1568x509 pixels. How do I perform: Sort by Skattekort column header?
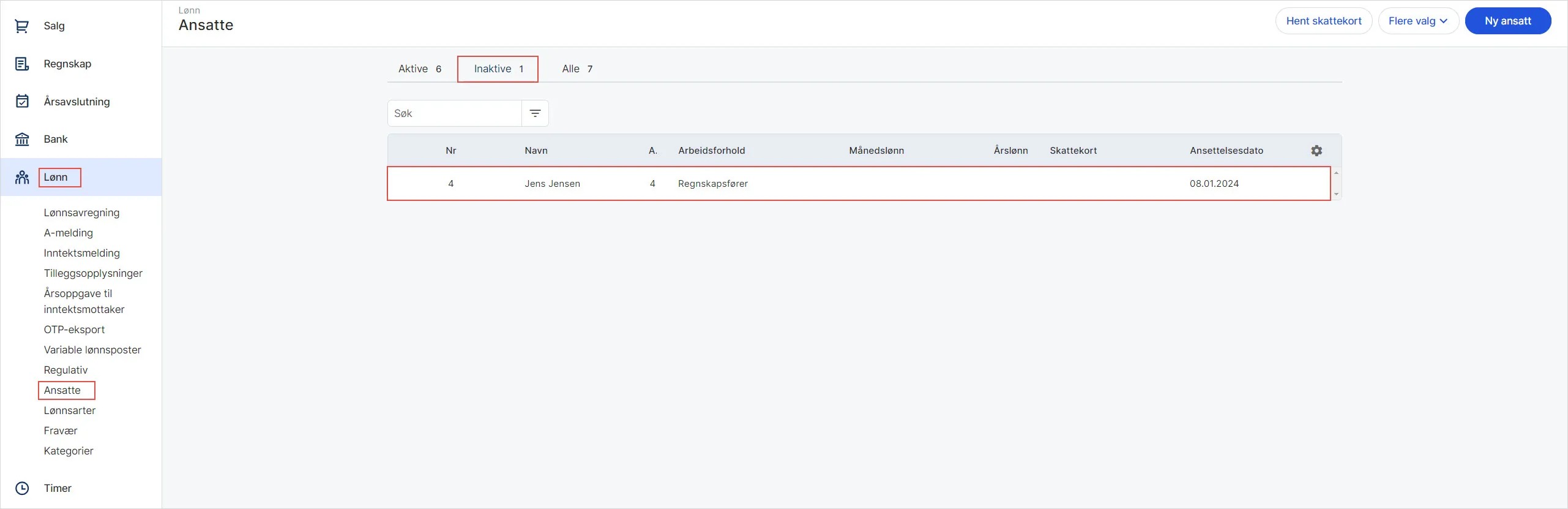tap(1073, 151)
